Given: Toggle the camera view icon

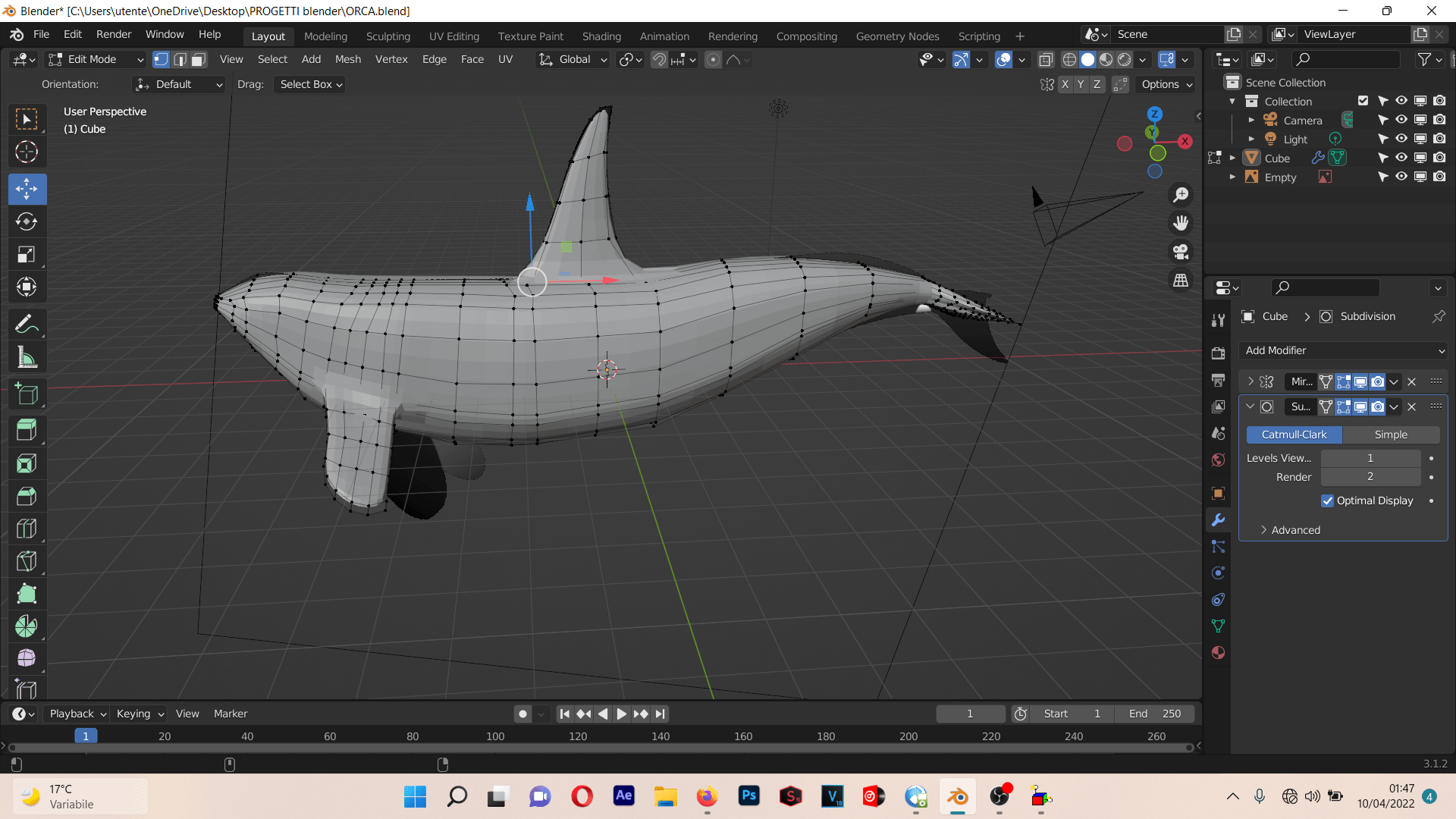Looking at the screenshot, I should 1181,252.
